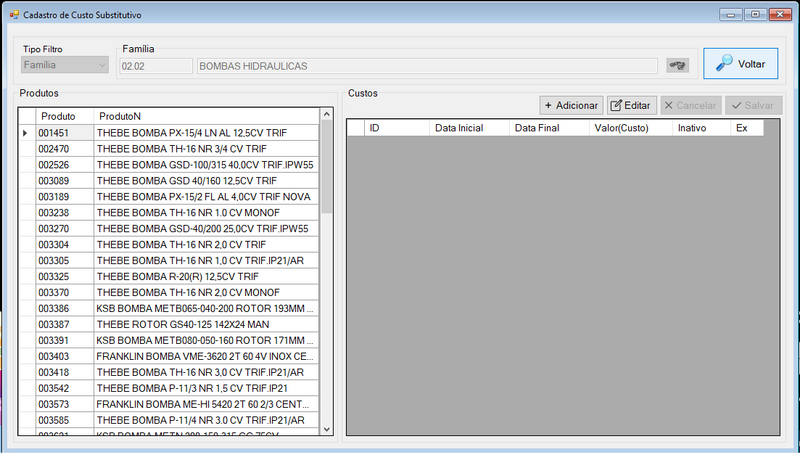The image size is (800, 460).
Task: Click the Inativo column header
Action: pos(702,128)
